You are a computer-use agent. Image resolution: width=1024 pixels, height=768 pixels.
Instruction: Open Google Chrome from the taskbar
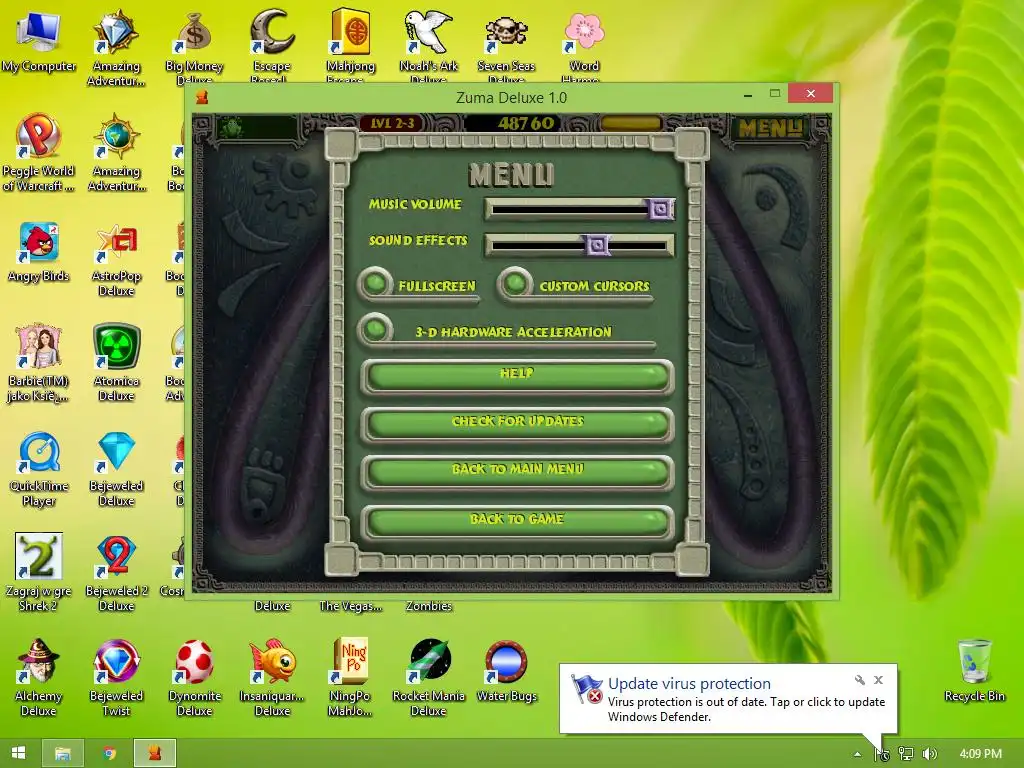coord(109,753)
